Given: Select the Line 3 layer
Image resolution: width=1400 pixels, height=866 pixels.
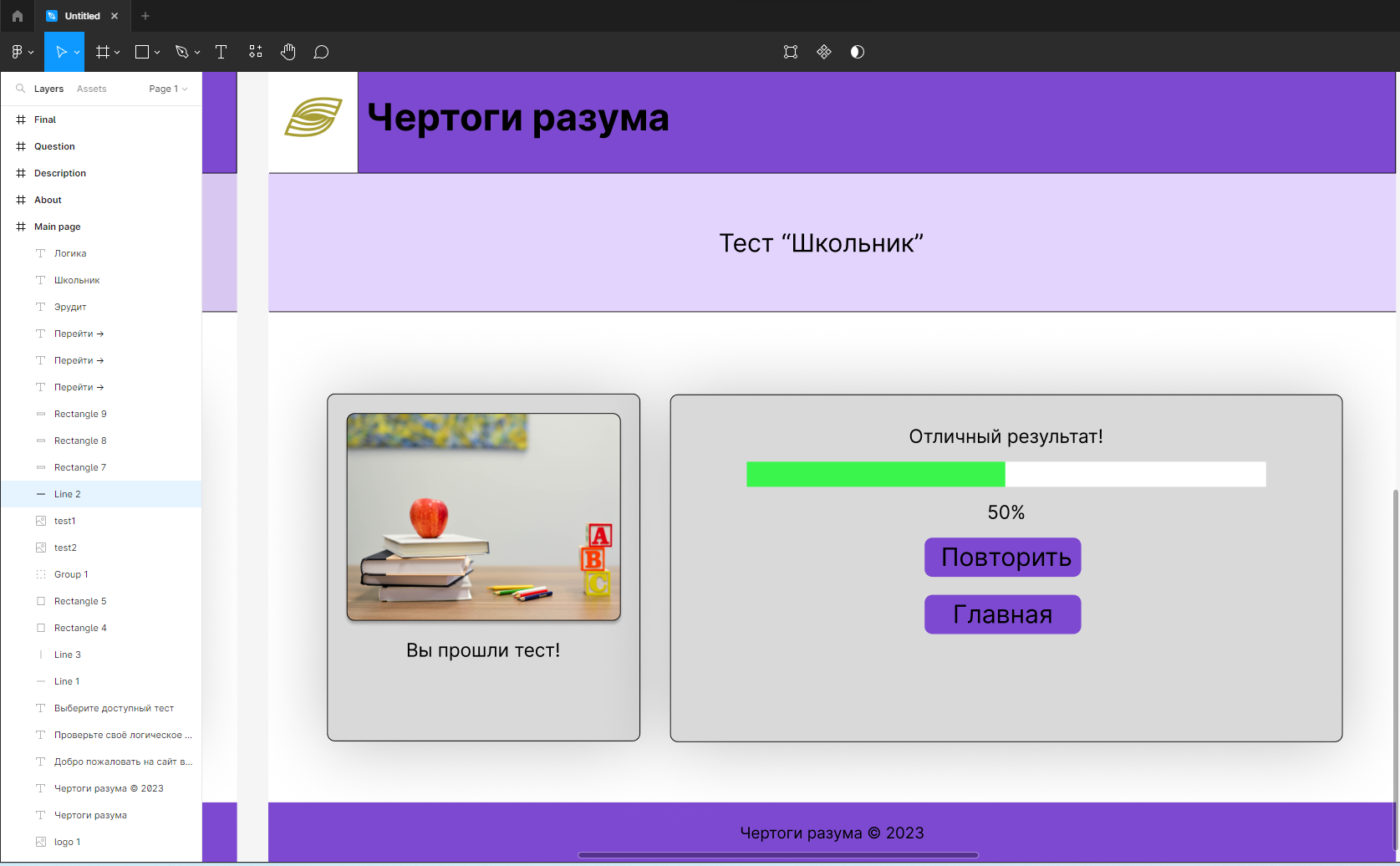Looking at the screenshot, I should click(101, 655).
